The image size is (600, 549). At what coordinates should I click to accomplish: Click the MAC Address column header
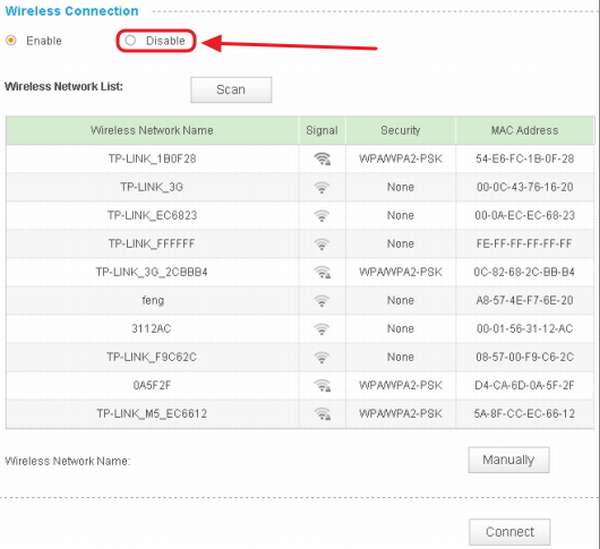click(x=525, y=130)
